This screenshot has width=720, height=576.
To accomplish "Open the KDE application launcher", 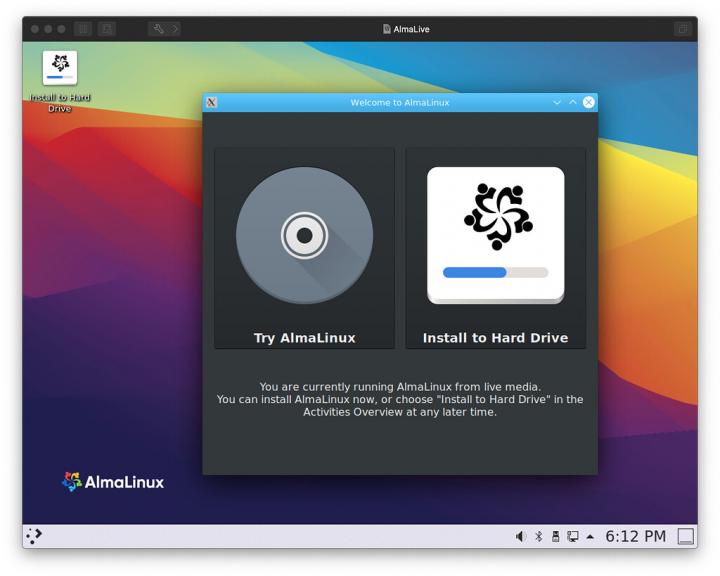I will click(x=34, y=536).
